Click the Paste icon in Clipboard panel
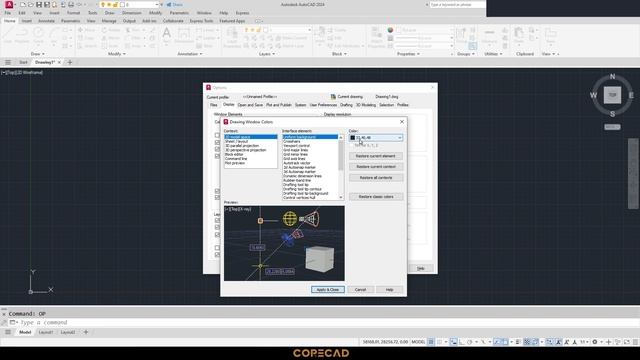640x360 pixels. click(x=519, y=35)
